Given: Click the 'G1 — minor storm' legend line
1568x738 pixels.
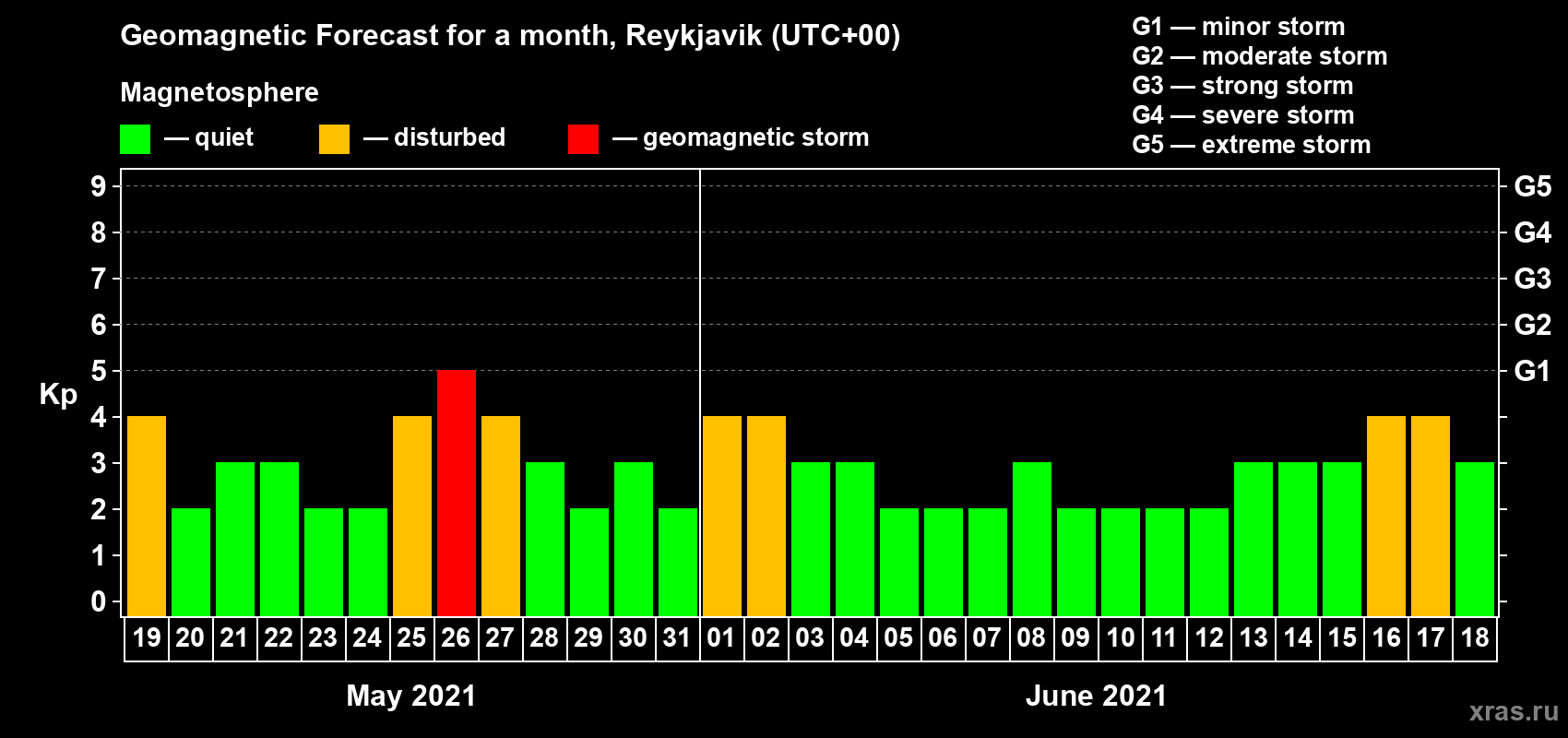Looking at the screenshot, I should click(x=1239, y=27).
